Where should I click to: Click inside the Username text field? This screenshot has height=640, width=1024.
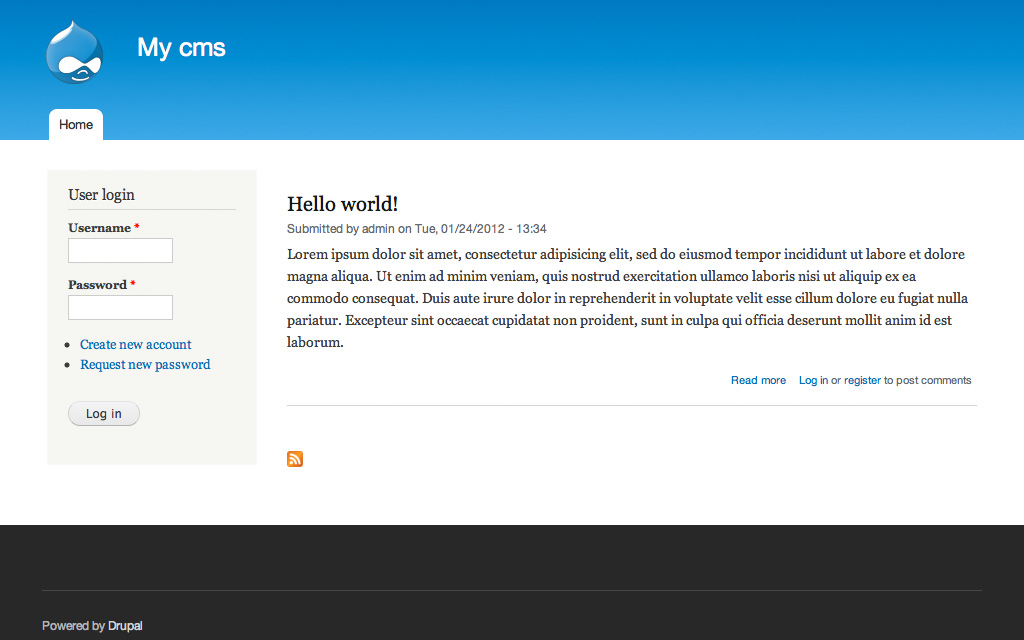[x=120, y=250]
